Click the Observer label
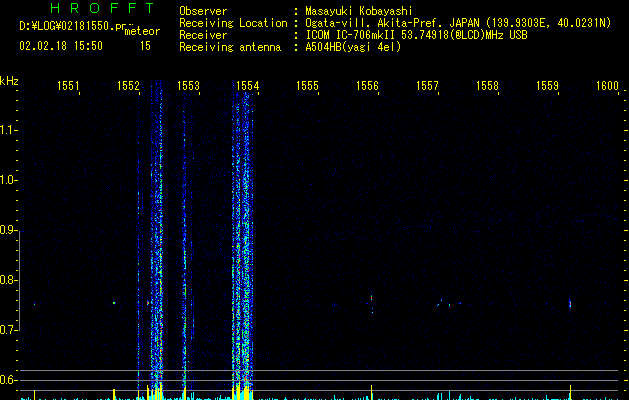 point(203,11)
